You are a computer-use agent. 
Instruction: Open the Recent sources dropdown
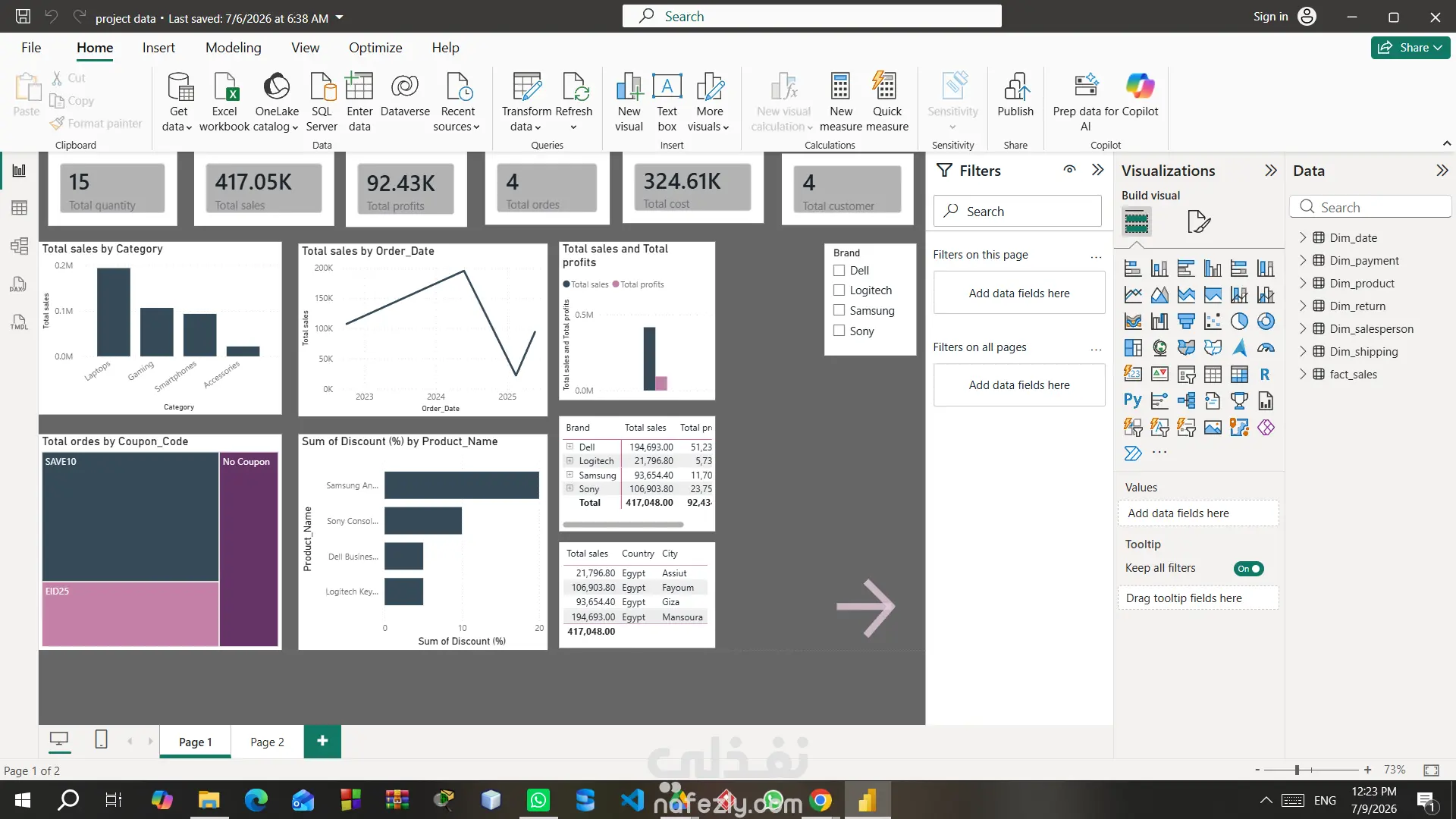[457, 103]
